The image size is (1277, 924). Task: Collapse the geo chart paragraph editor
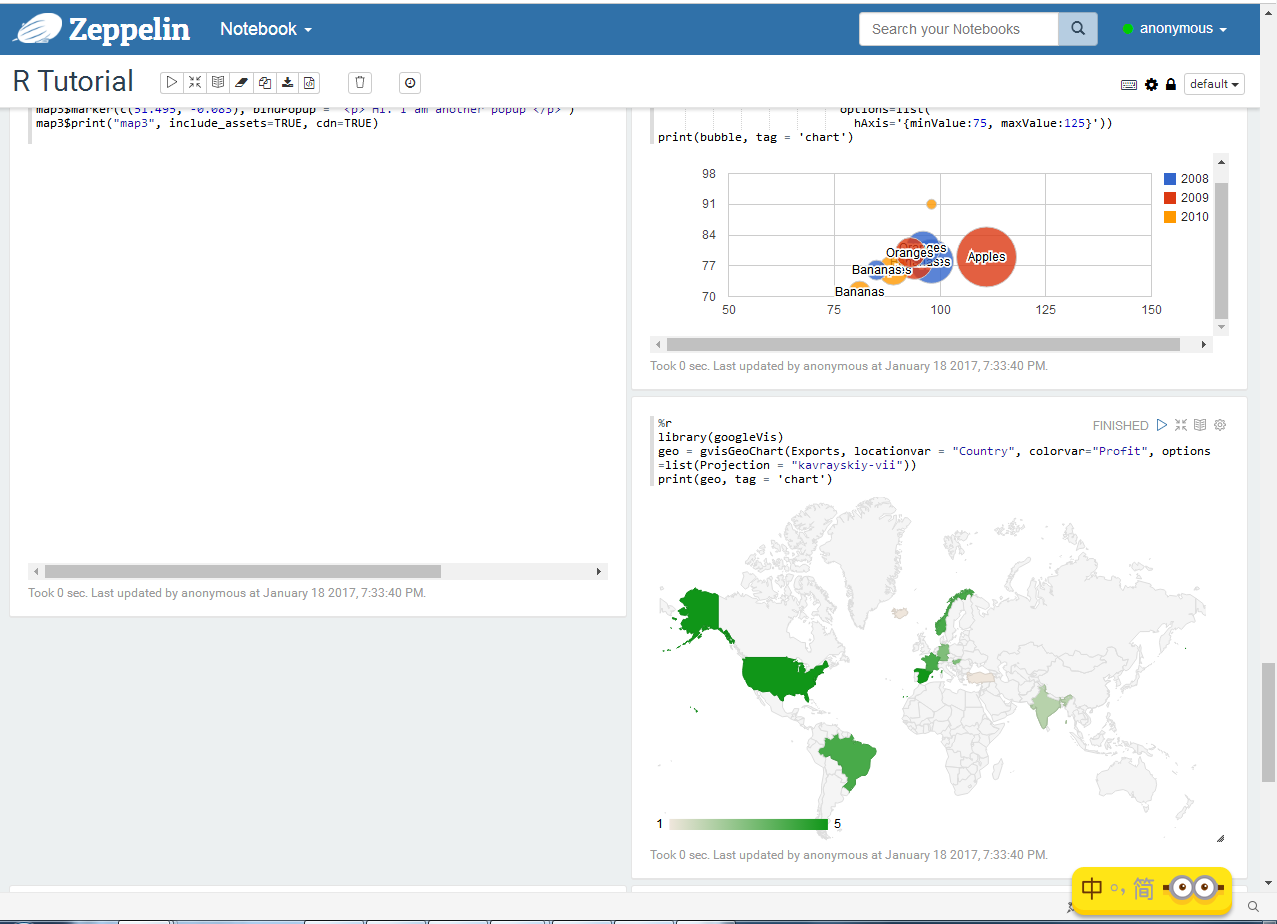(x=1181, y=425)
